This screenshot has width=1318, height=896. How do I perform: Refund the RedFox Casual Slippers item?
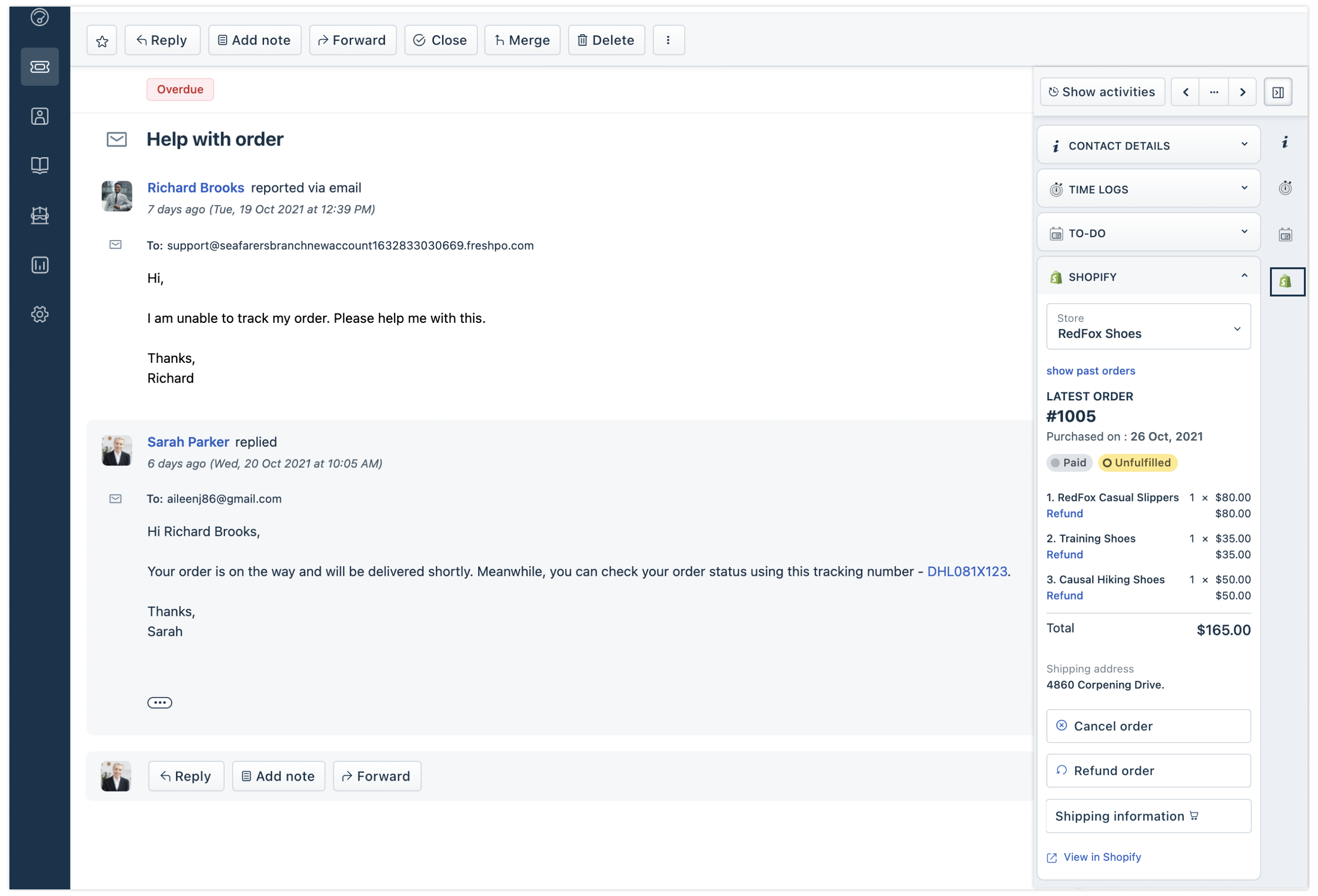click(1064, 513)
